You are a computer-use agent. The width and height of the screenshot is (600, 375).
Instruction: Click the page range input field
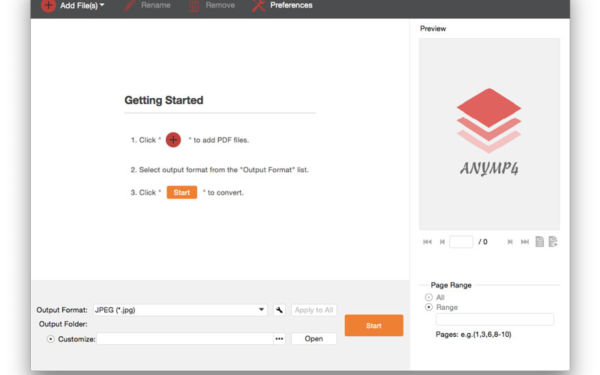[495, 319]
